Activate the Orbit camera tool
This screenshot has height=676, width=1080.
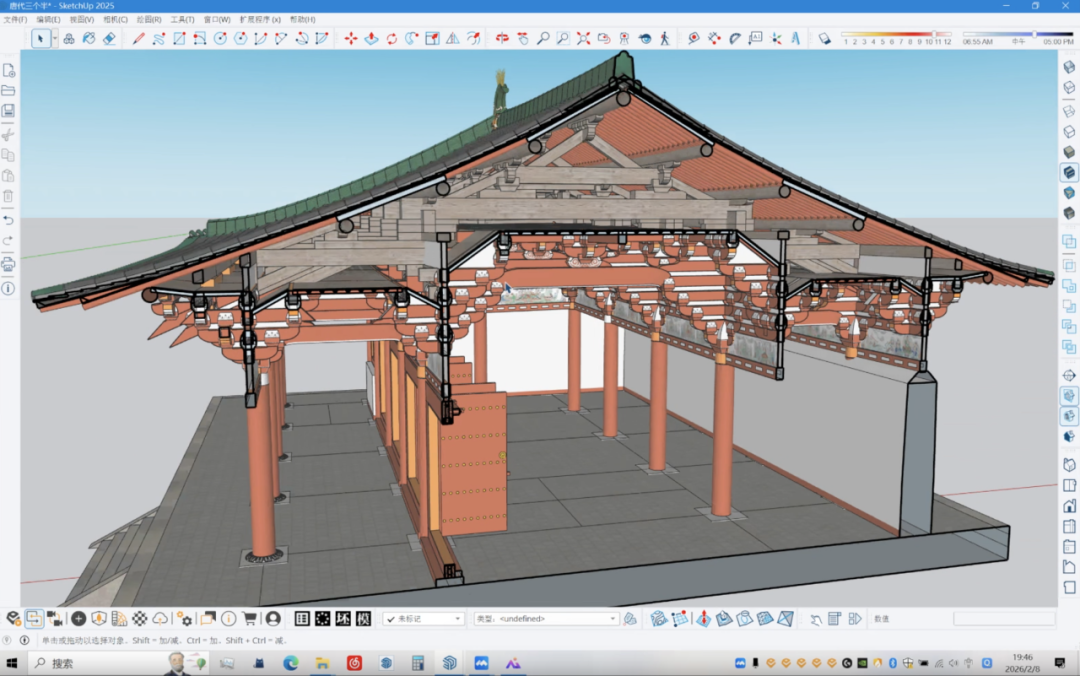502,39
